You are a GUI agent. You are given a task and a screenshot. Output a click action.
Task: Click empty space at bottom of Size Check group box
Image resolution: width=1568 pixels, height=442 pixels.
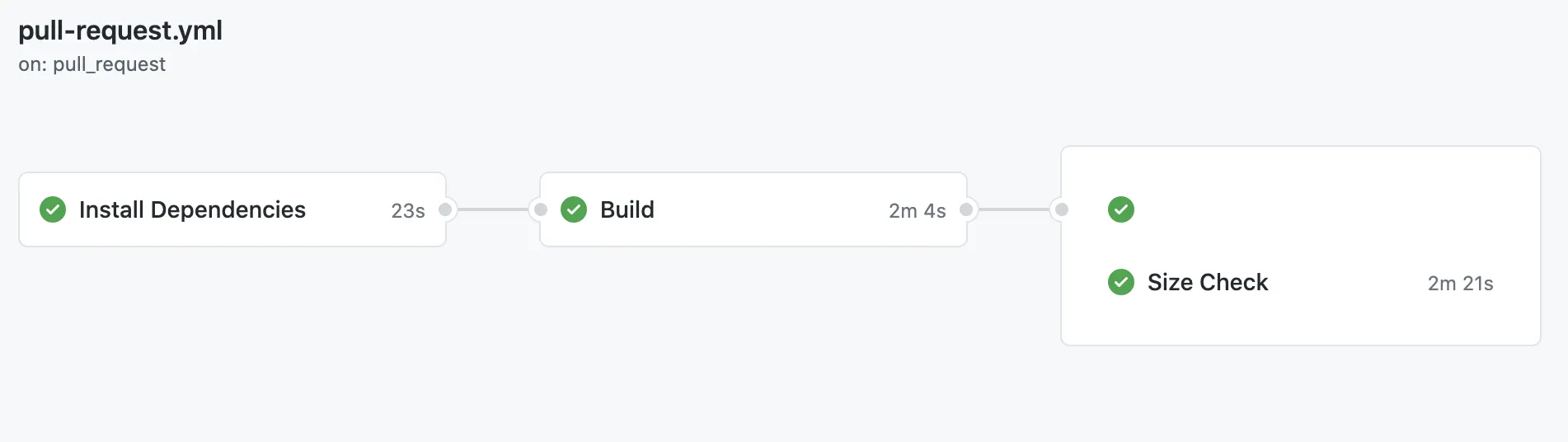pyautogui.click(x=1301, y=326)
